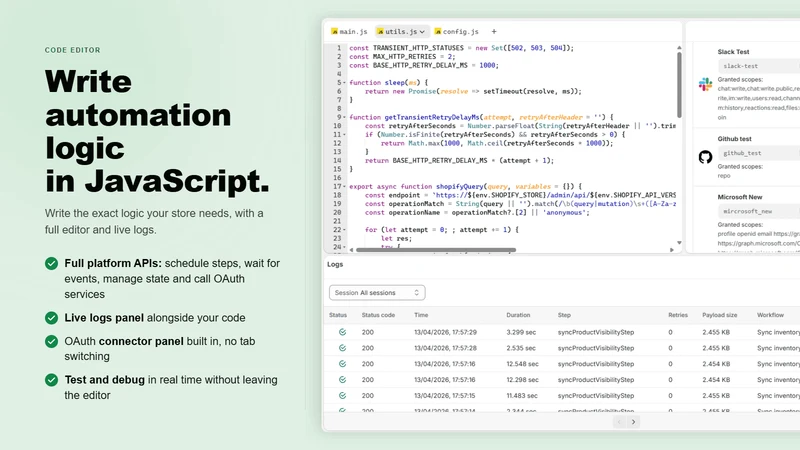Click the green check beside Test and debug
Viewport: 800px width, 450px height.
[51, 380]
